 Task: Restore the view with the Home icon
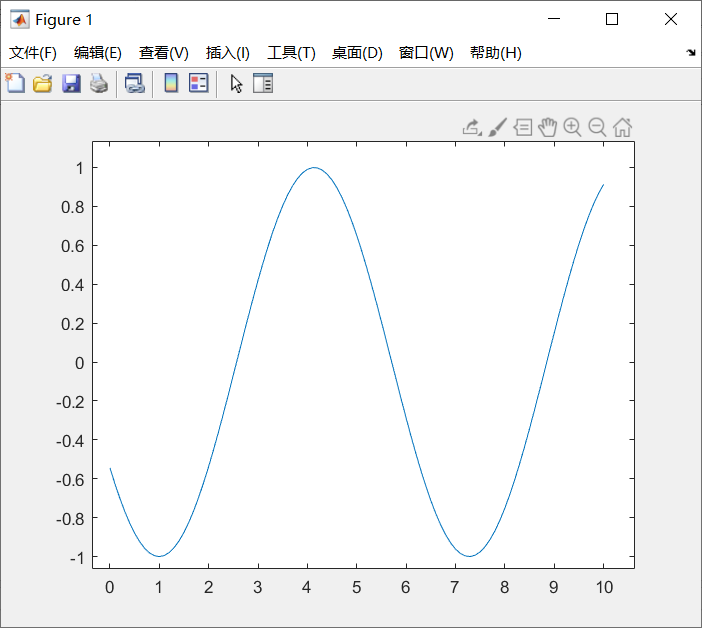[622, 127]
